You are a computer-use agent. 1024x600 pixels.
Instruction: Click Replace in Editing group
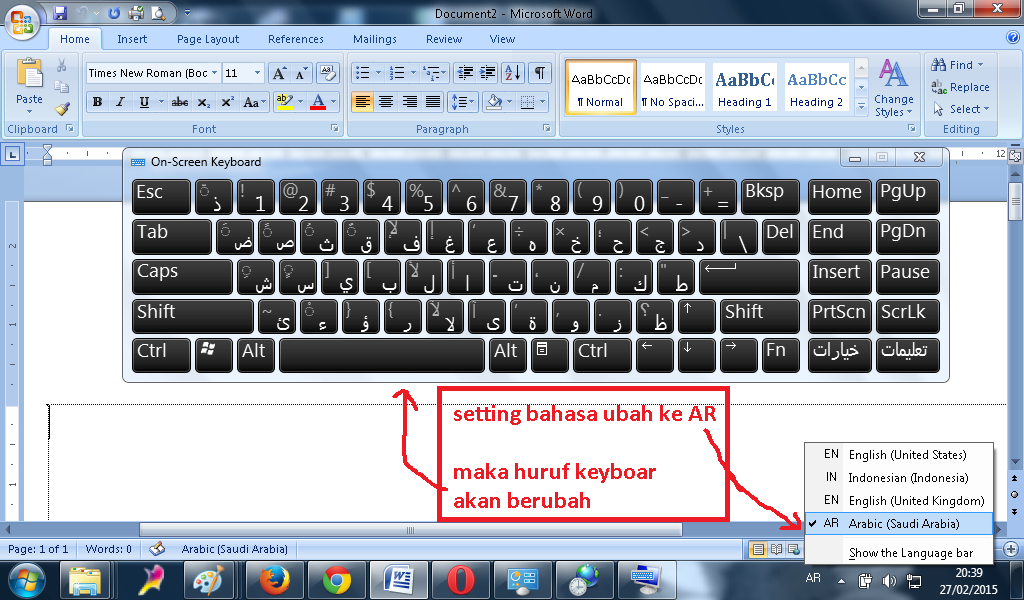(x=960, y=87)
